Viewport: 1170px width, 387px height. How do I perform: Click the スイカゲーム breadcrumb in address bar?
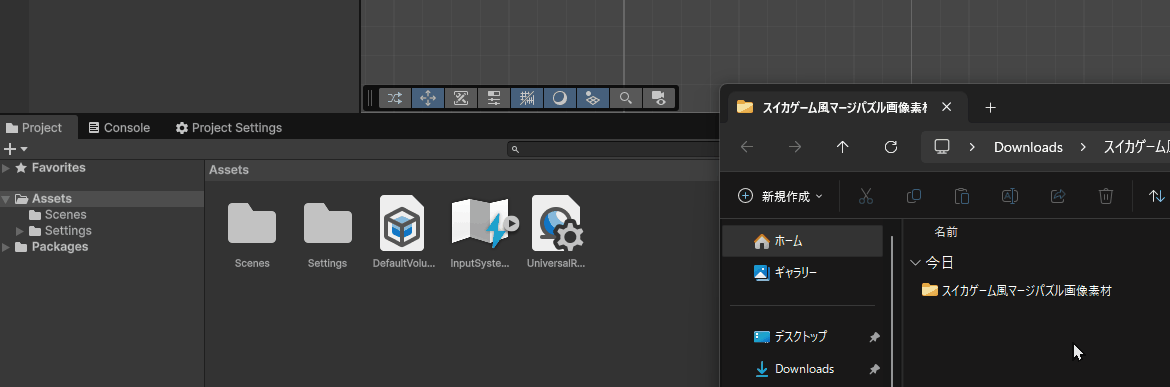(x=1136, y=147)
